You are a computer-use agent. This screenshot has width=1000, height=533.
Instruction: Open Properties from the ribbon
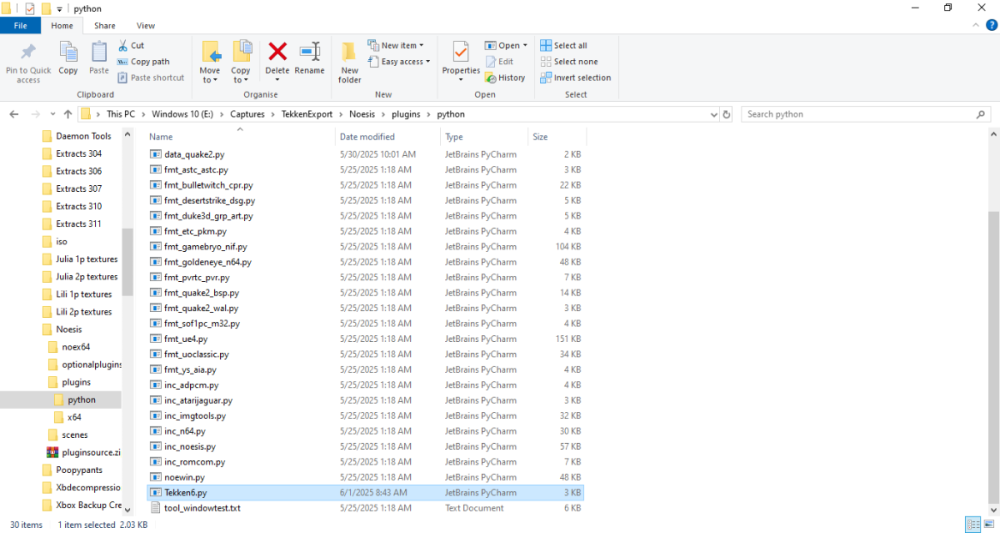click(x=460, y=58)
